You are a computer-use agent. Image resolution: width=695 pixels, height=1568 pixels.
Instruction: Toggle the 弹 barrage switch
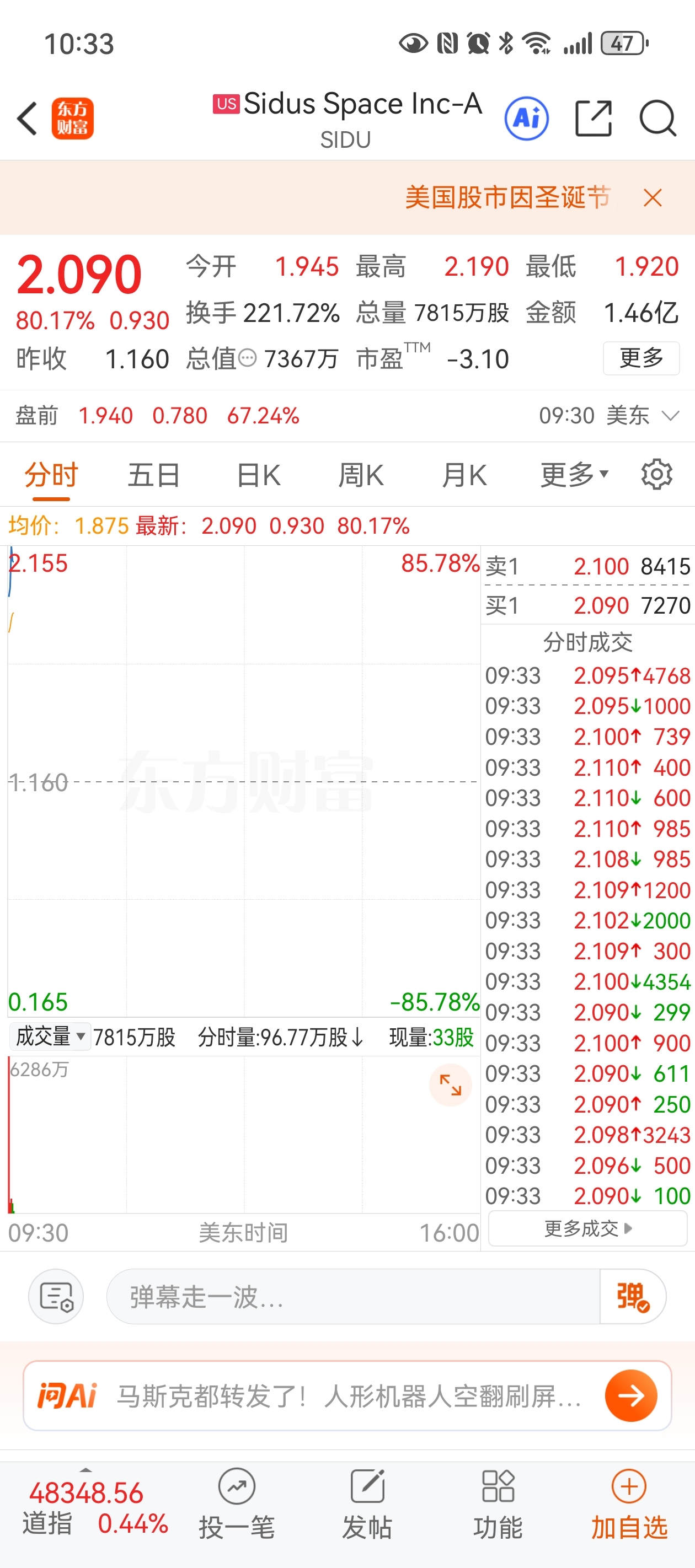(x=632, y=1296)
